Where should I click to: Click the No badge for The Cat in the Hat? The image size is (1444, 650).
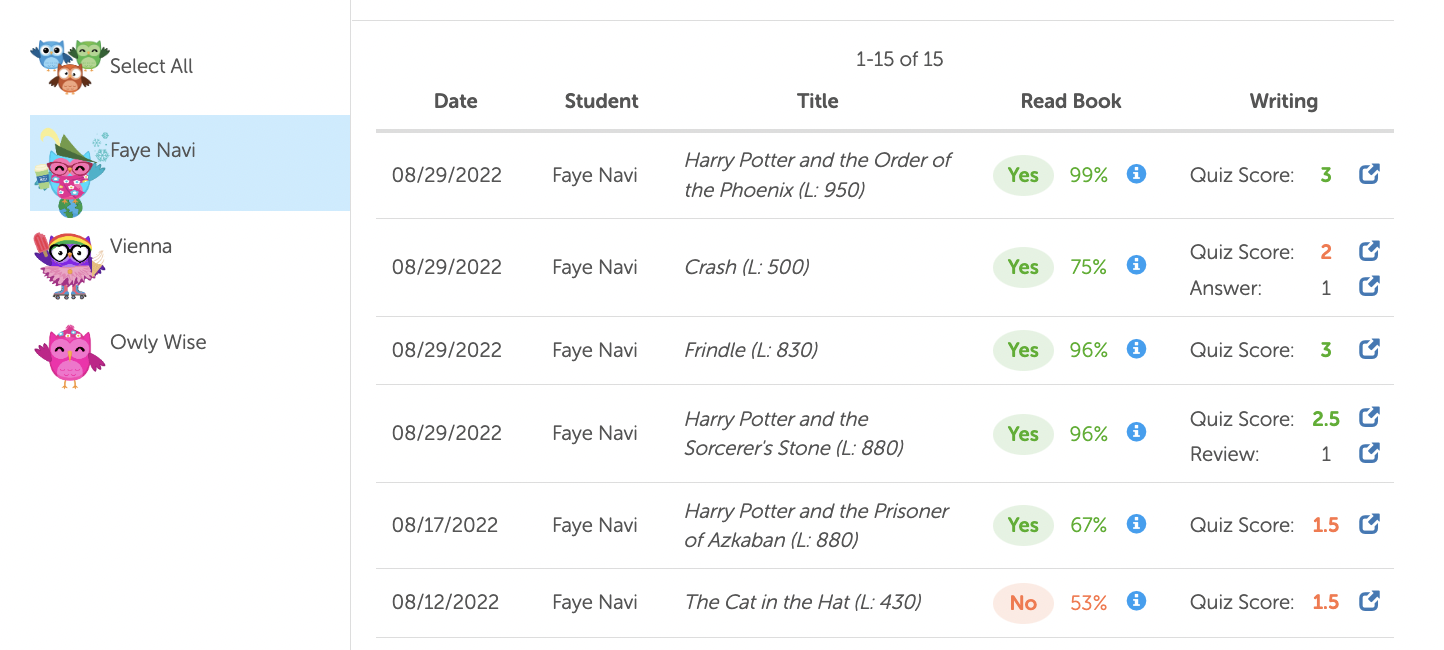[1023, 603]
